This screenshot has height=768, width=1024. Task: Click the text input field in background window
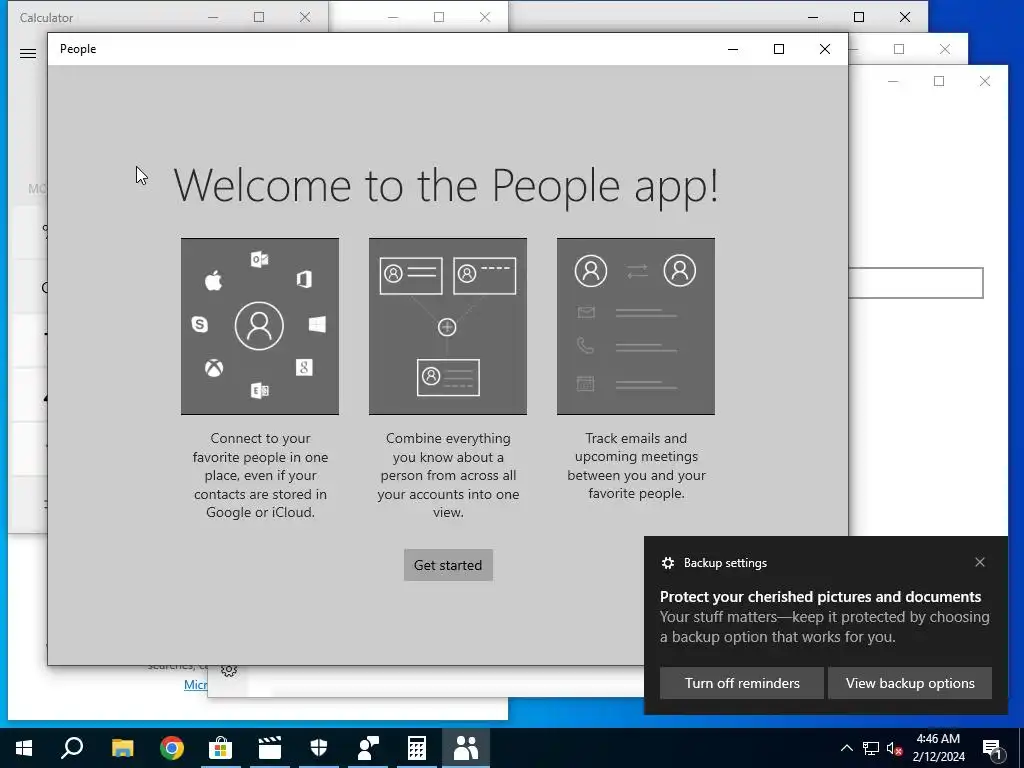916,283
